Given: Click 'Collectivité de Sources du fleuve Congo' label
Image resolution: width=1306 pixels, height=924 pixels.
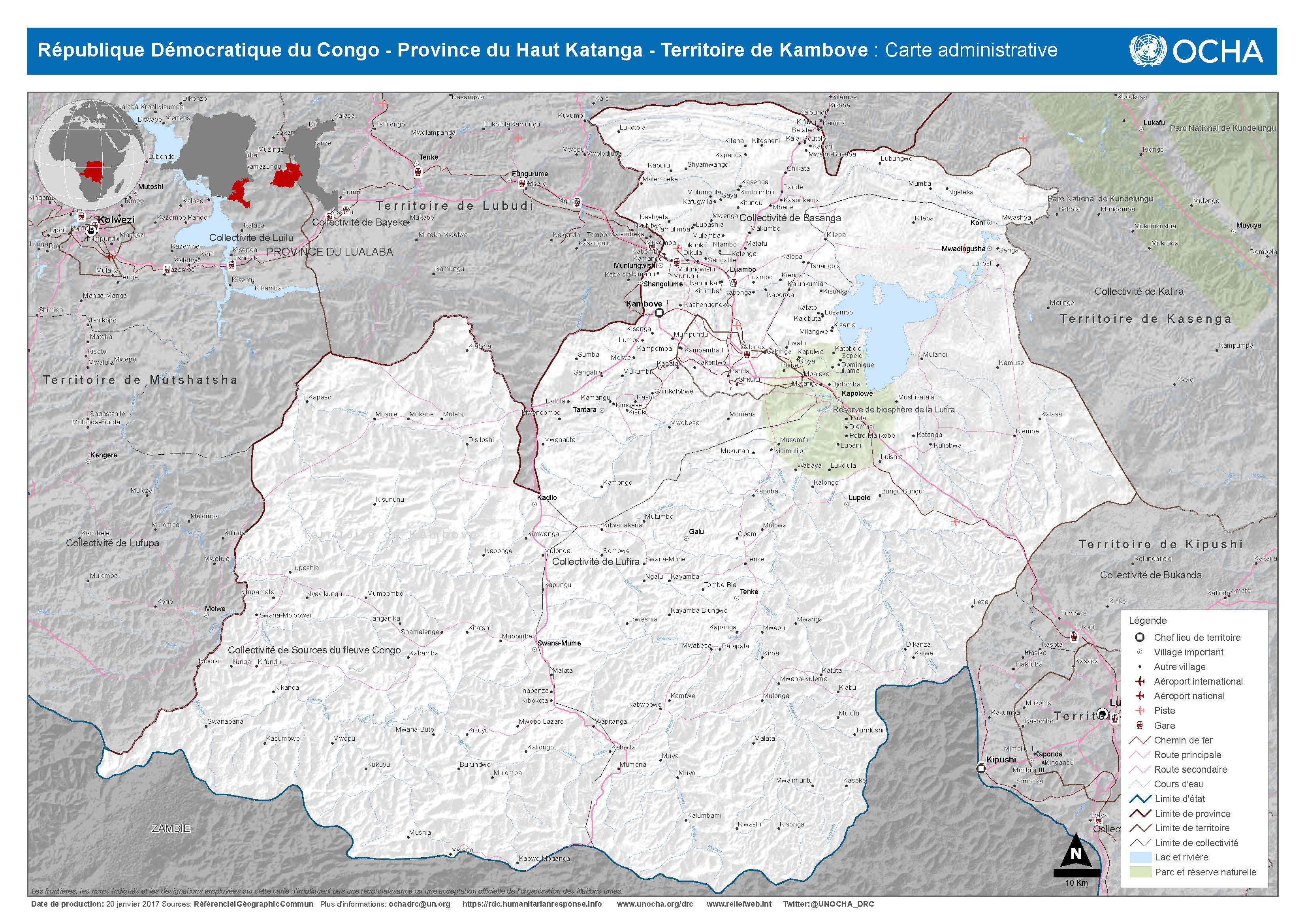Looking at the screenshot, I should (314, 650).
